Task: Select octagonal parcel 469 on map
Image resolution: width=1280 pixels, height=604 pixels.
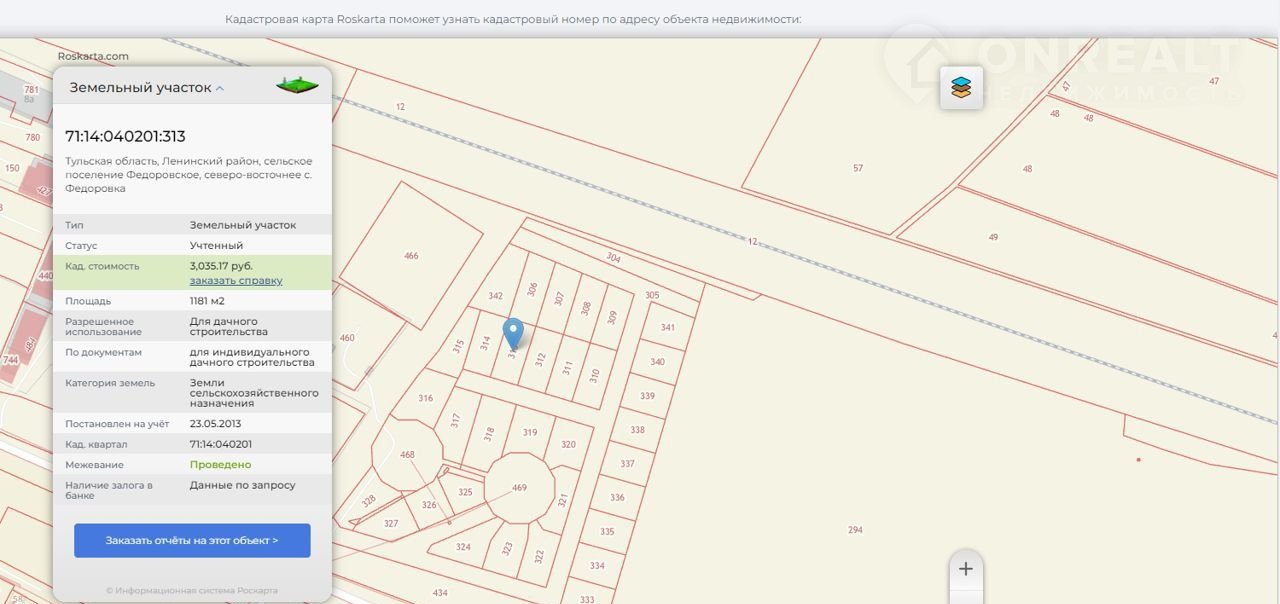Action: (519, 488)
